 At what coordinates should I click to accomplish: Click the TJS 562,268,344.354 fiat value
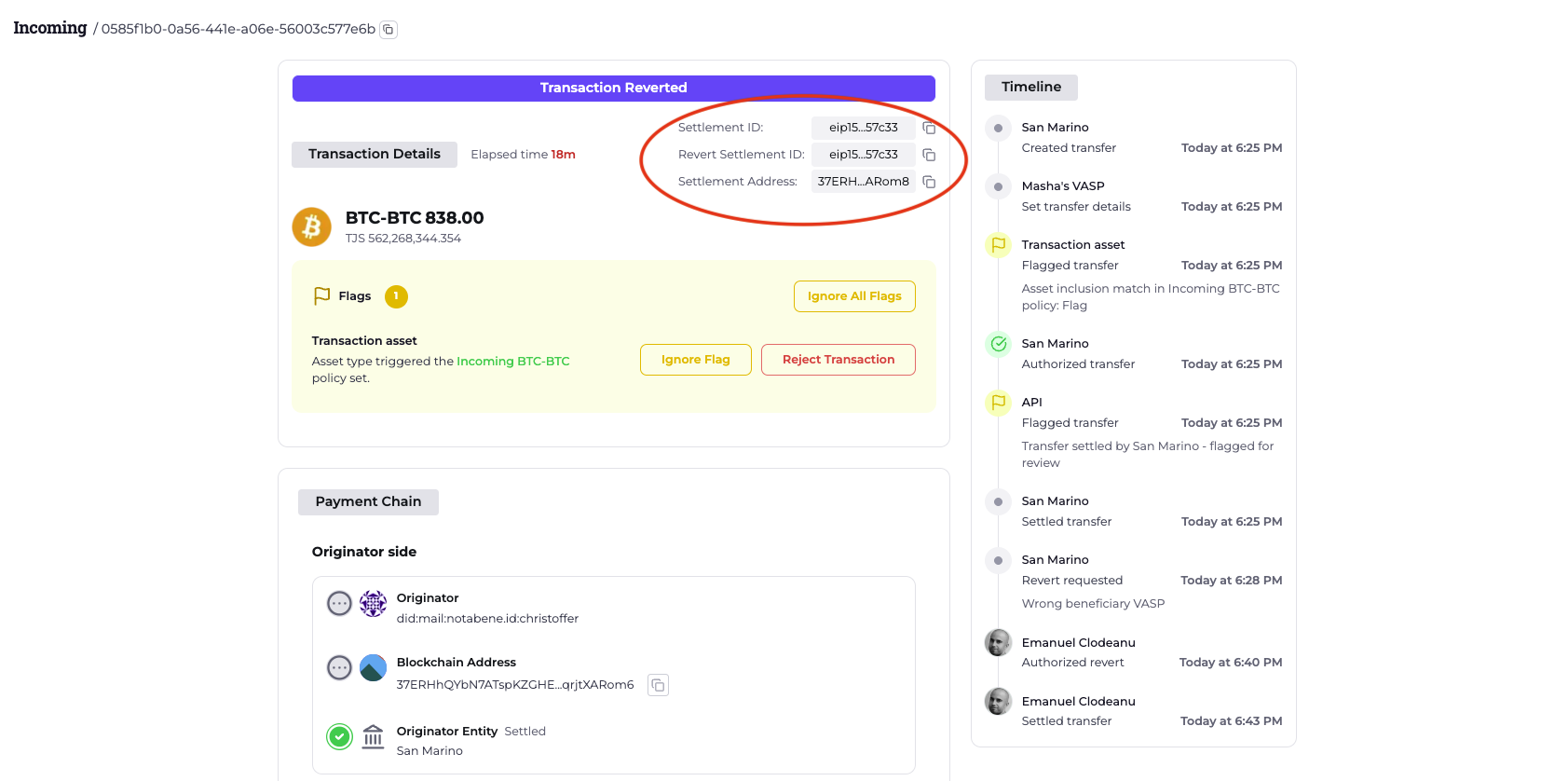click(403, 239)
